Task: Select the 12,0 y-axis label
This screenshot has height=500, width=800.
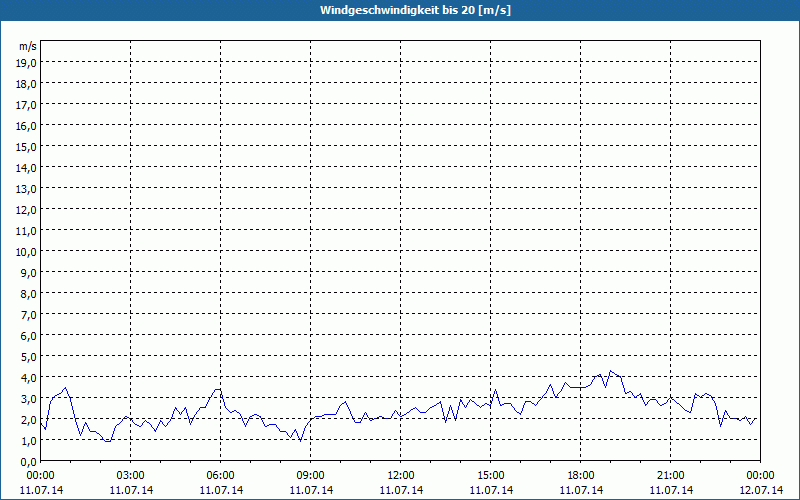Action: click(x=27, y=210)
